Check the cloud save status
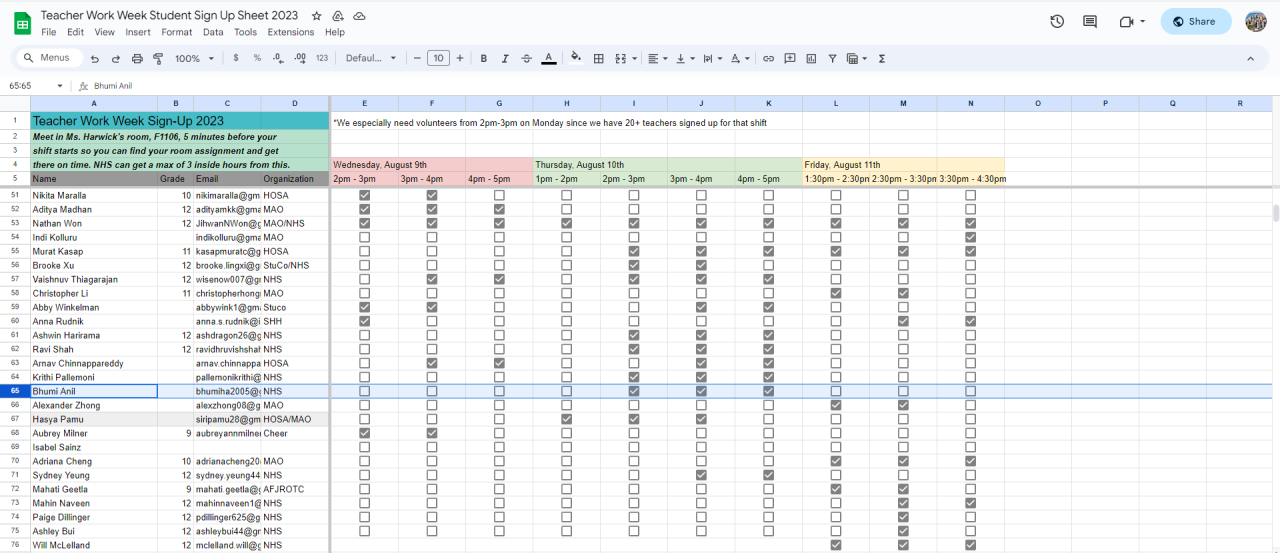This screenshot has height=553, width=1280. (359, 17)
